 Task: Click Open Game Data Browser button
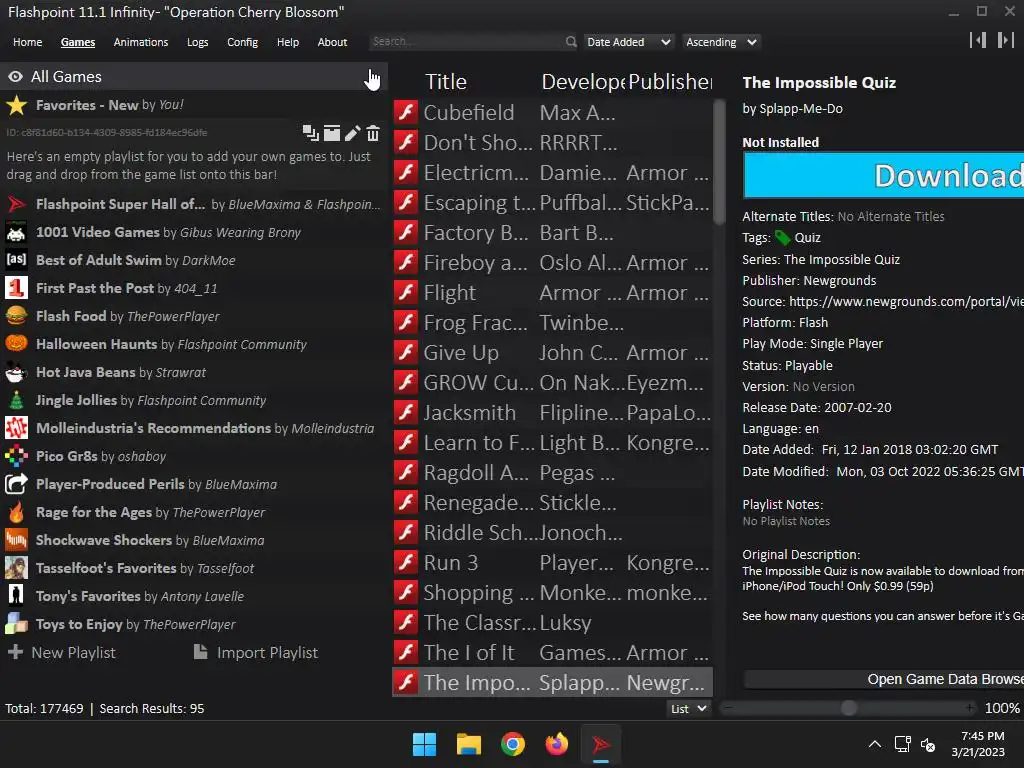(x=884, y=679)
